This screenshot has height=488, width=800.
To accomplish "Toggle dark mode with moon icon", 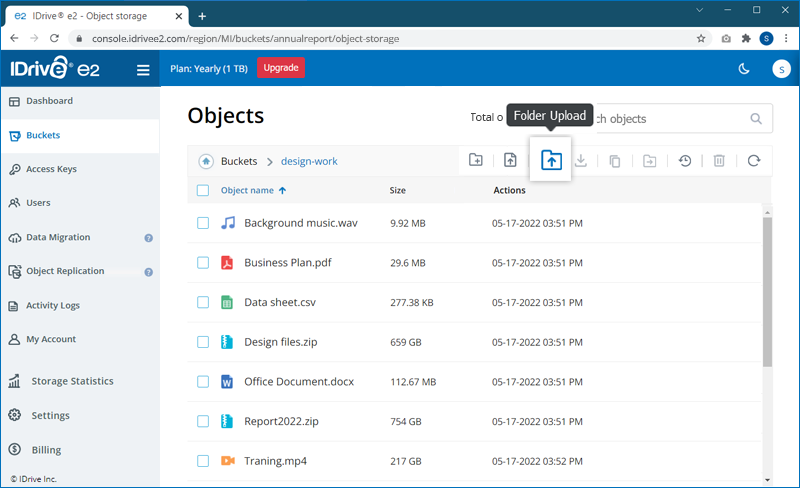I will tap(743, 69).
